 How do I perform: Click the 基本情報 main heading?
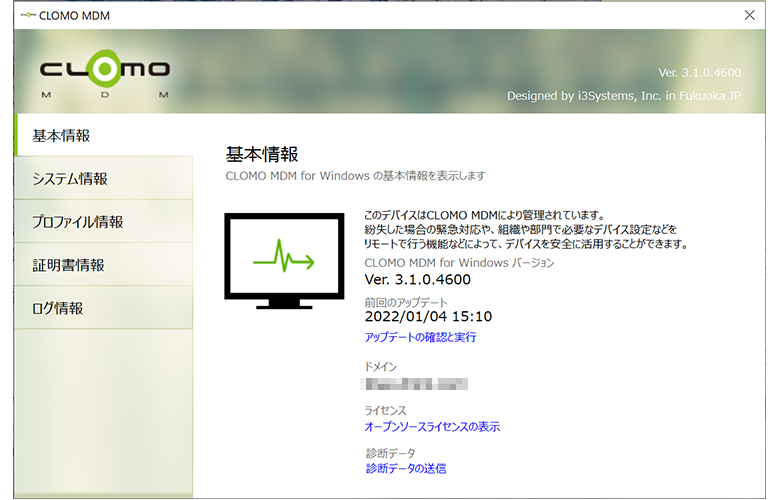tap(262, 154)
